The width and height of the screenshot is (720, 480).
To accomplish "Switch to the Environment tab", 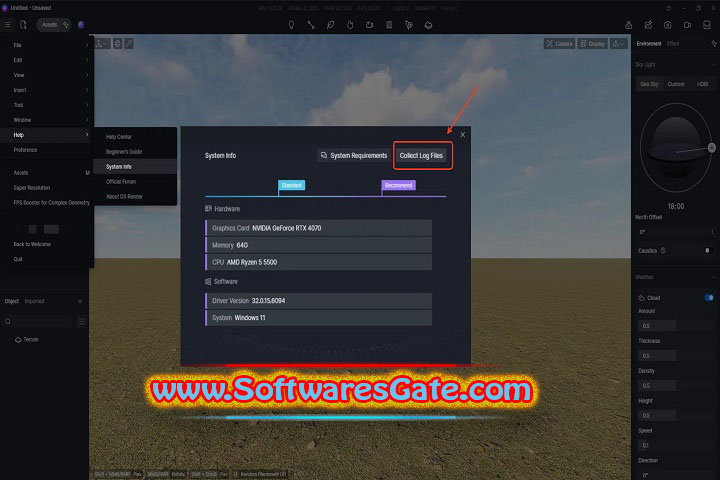I will click(648, 44).
